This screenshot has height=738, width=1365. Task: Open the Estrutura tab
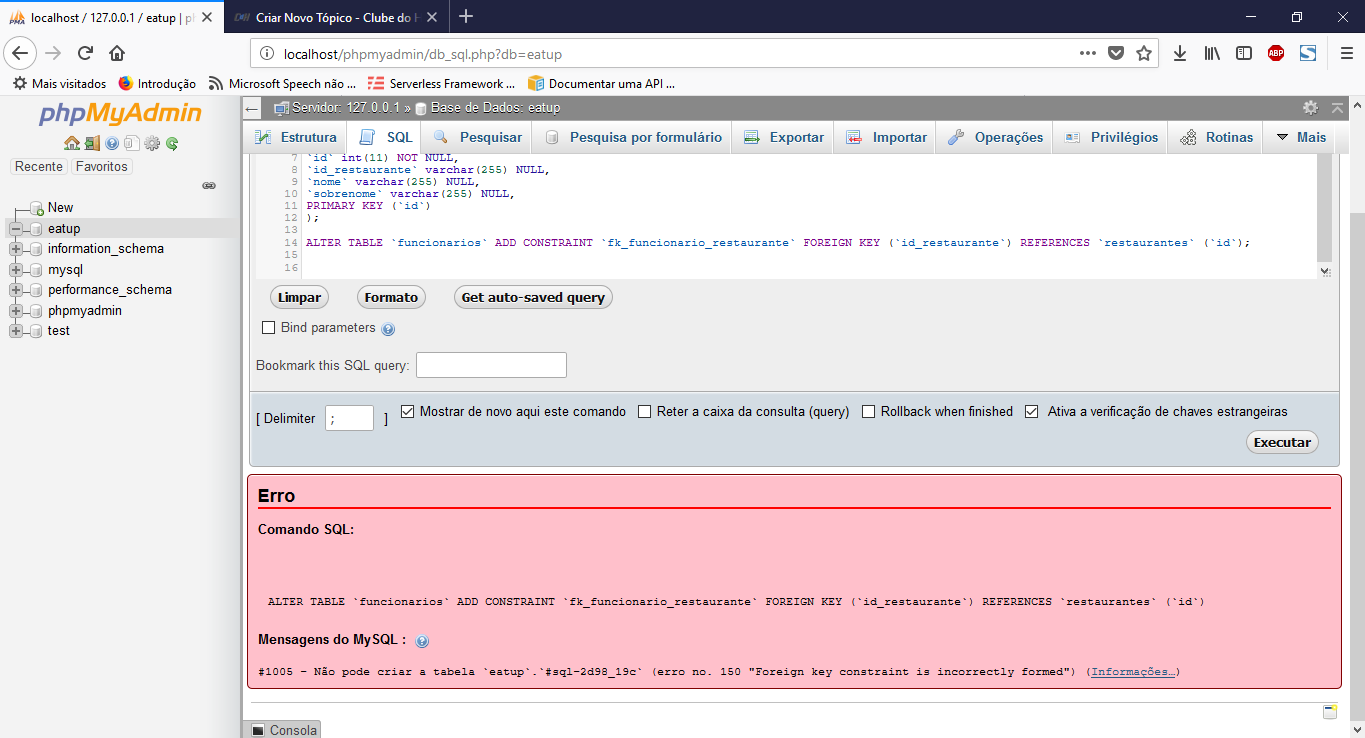click(x=296, y=137)
